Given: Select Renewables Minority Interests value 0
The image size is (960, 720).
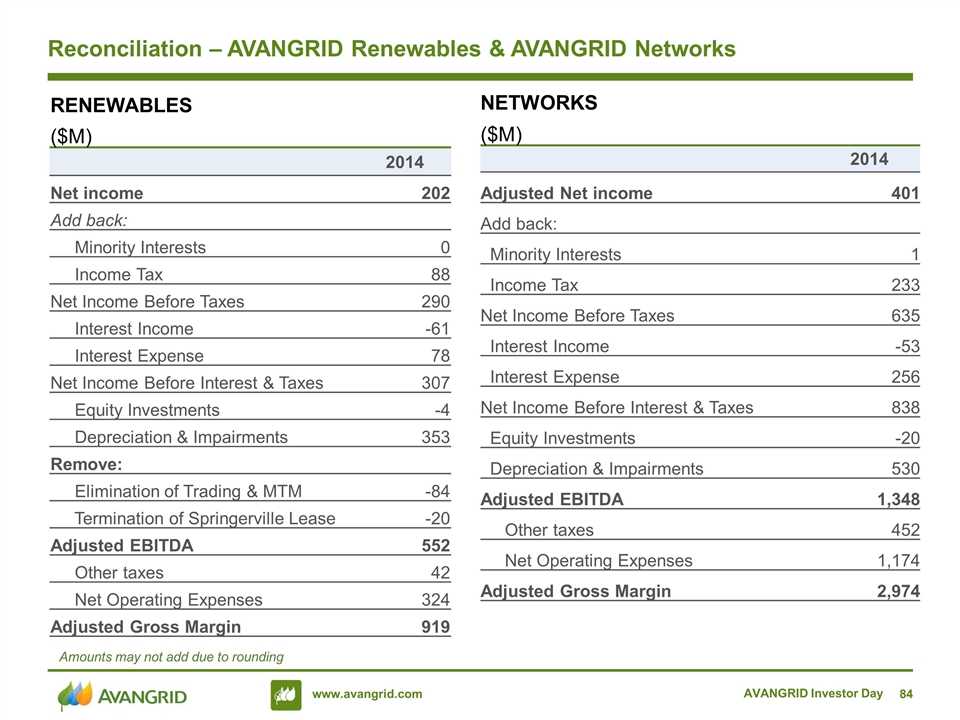Looking at the screenshot, I should (445, 247).
